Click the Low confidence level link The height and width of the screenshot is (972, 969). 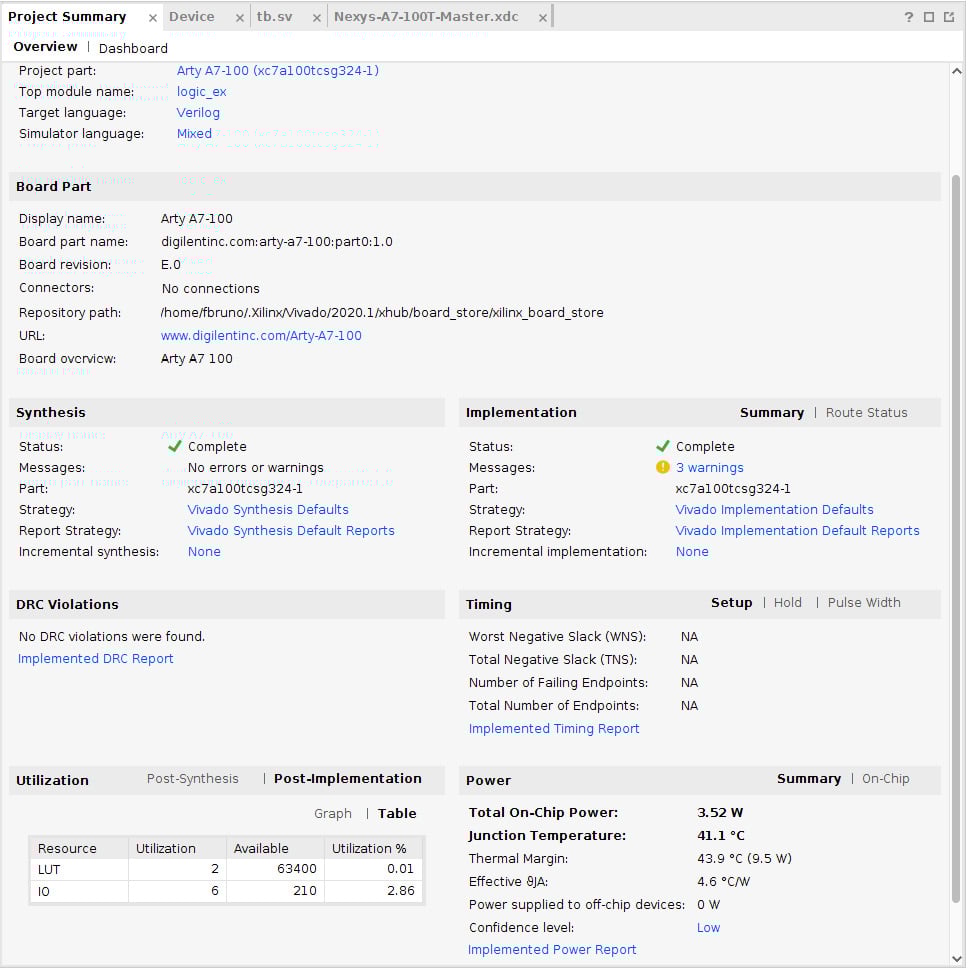708,929
